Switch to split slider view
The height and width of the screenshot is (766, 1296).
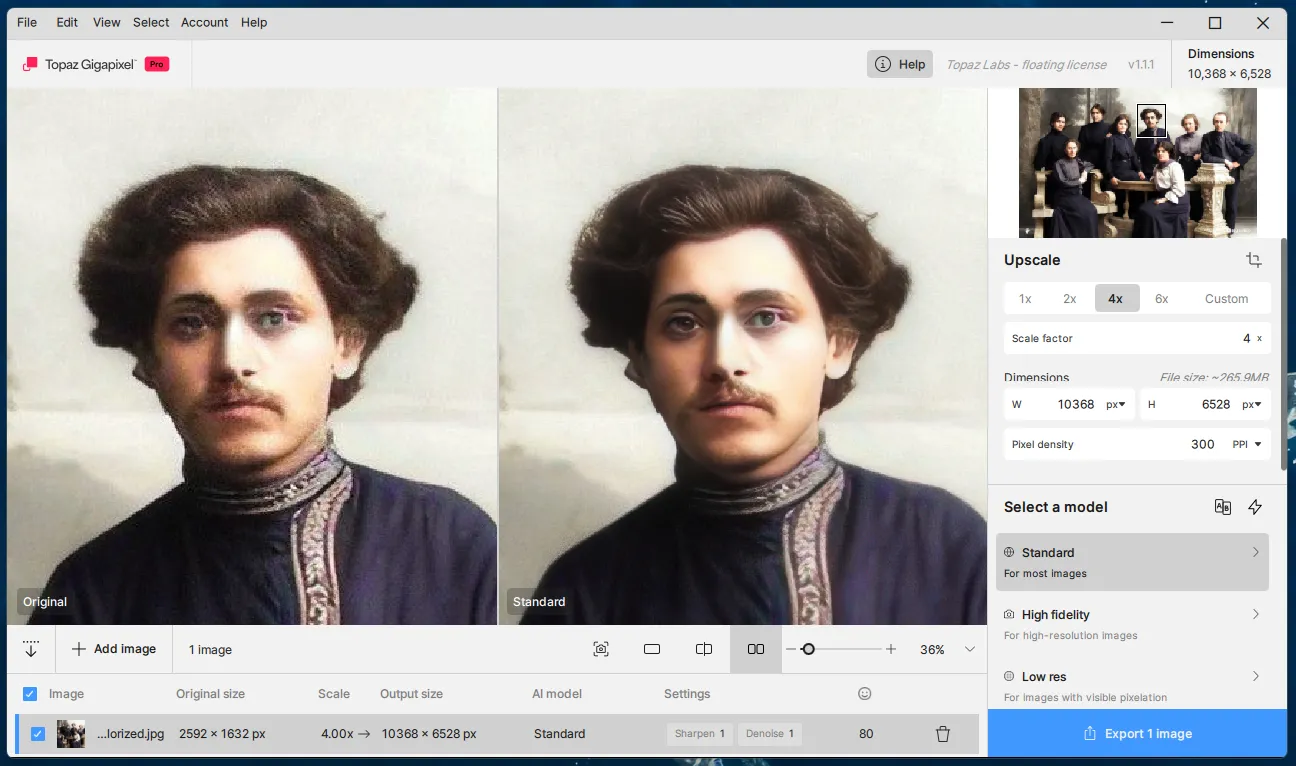[704, 649]
